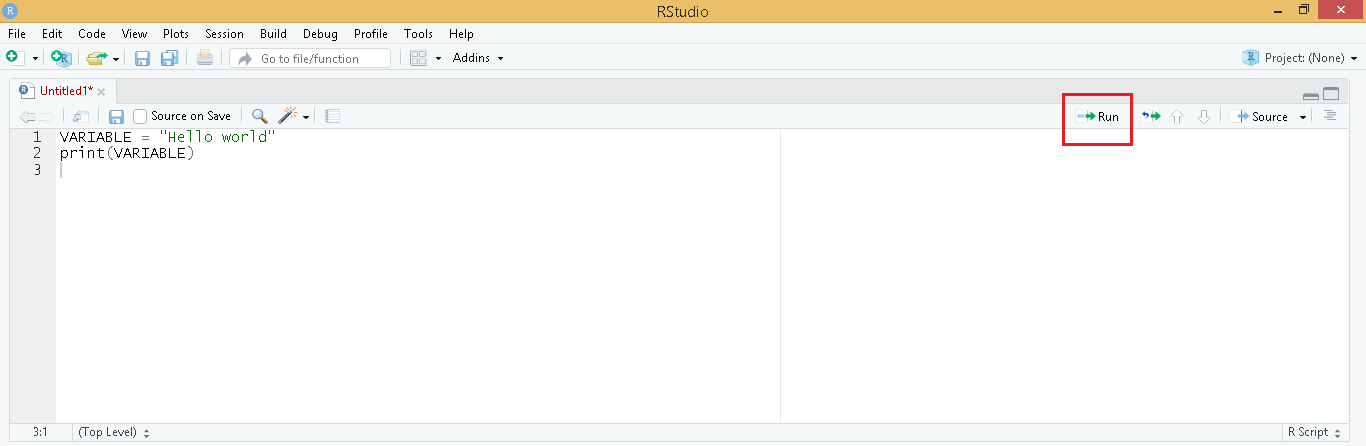Minimize the source editor pane
The width and height of the screenshot is (1366, 446).
pyautogui.click(x=1311, y=95)
